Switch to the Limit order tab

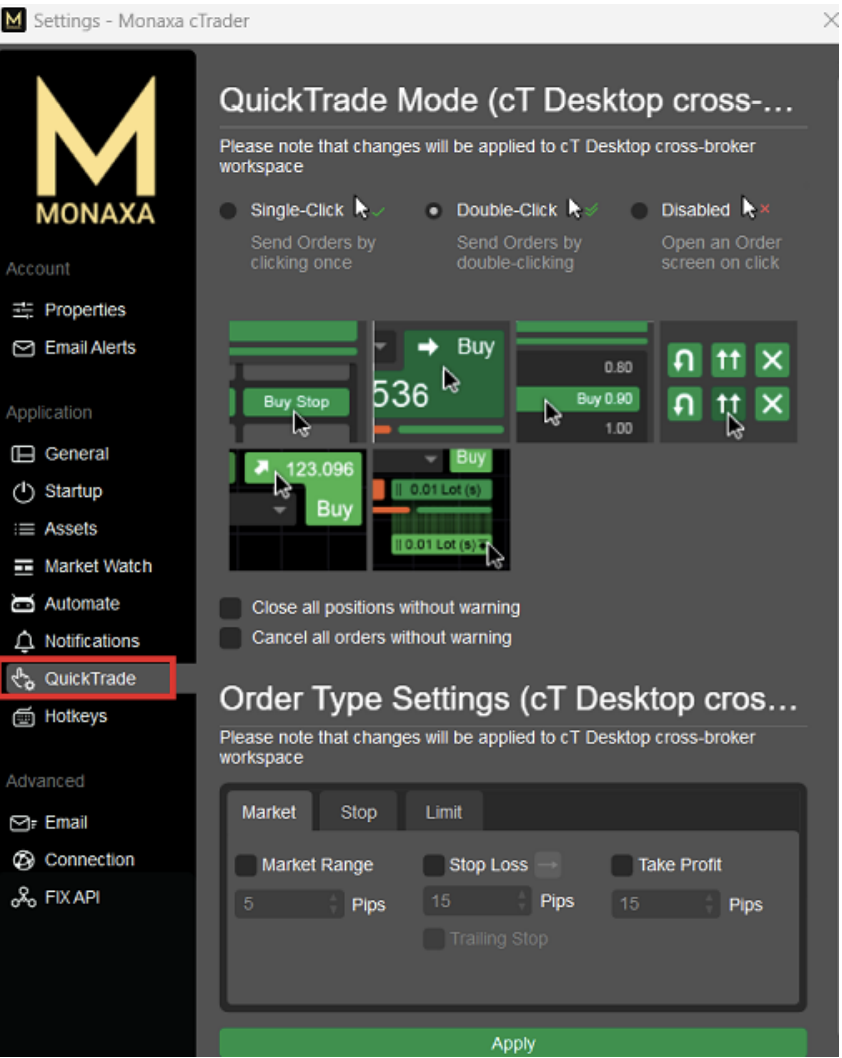tap(444, 812)
